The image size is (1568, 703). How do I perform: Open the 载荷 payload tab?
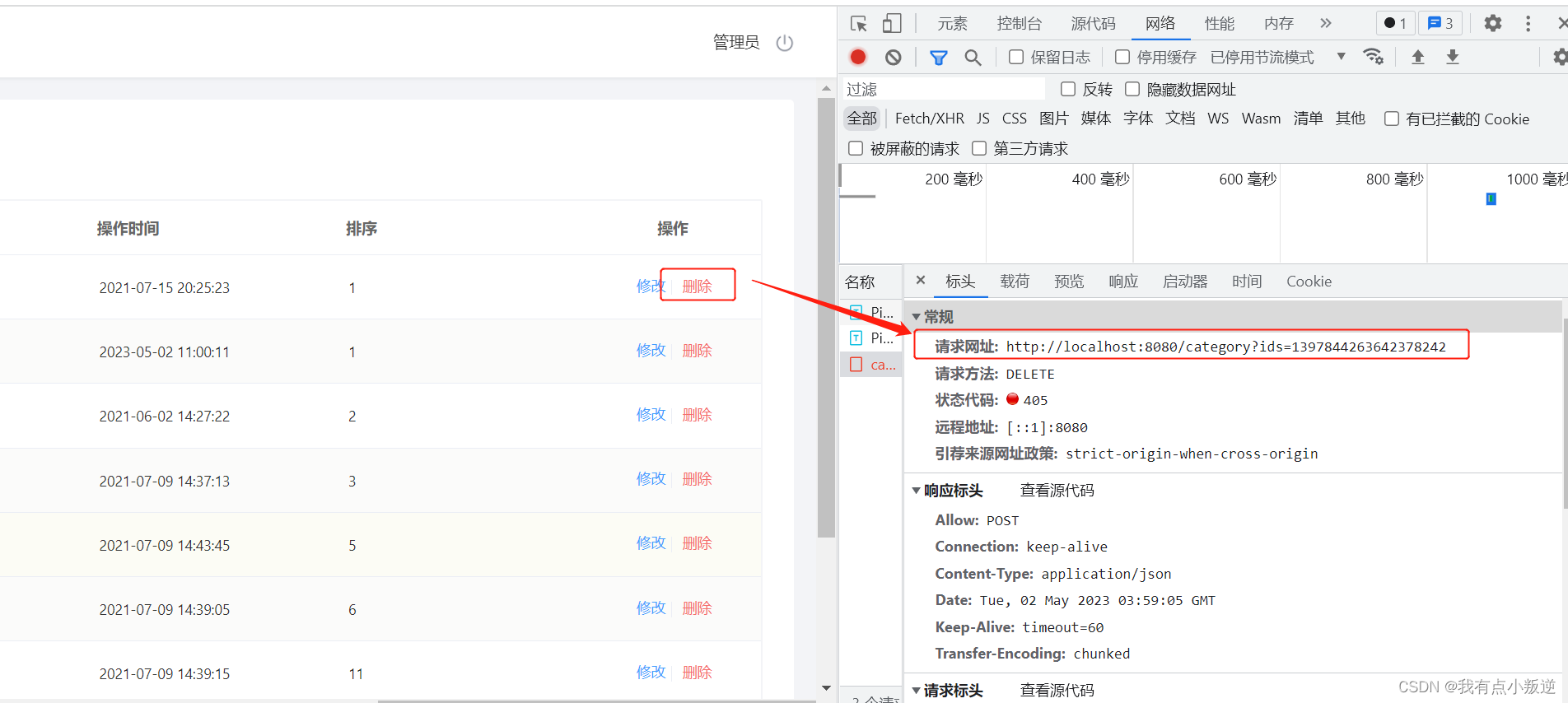tap(1015, 282)
